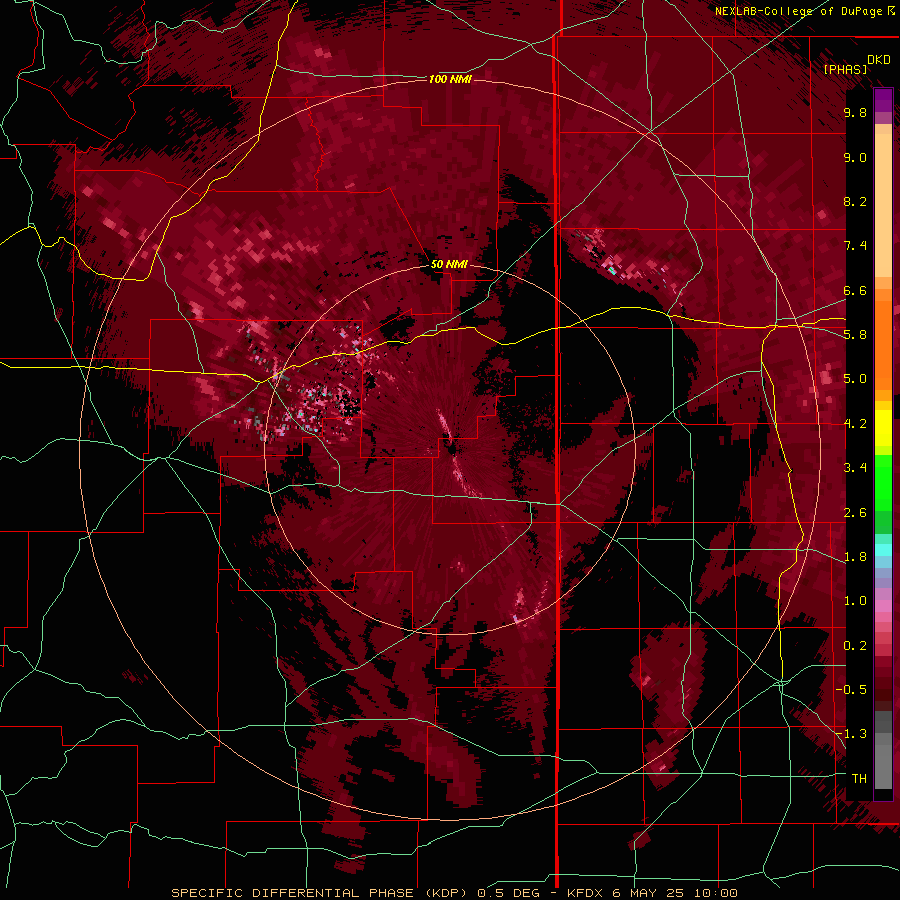Click the TH threshold label
The image size is (900, 900).
point(859,779)
